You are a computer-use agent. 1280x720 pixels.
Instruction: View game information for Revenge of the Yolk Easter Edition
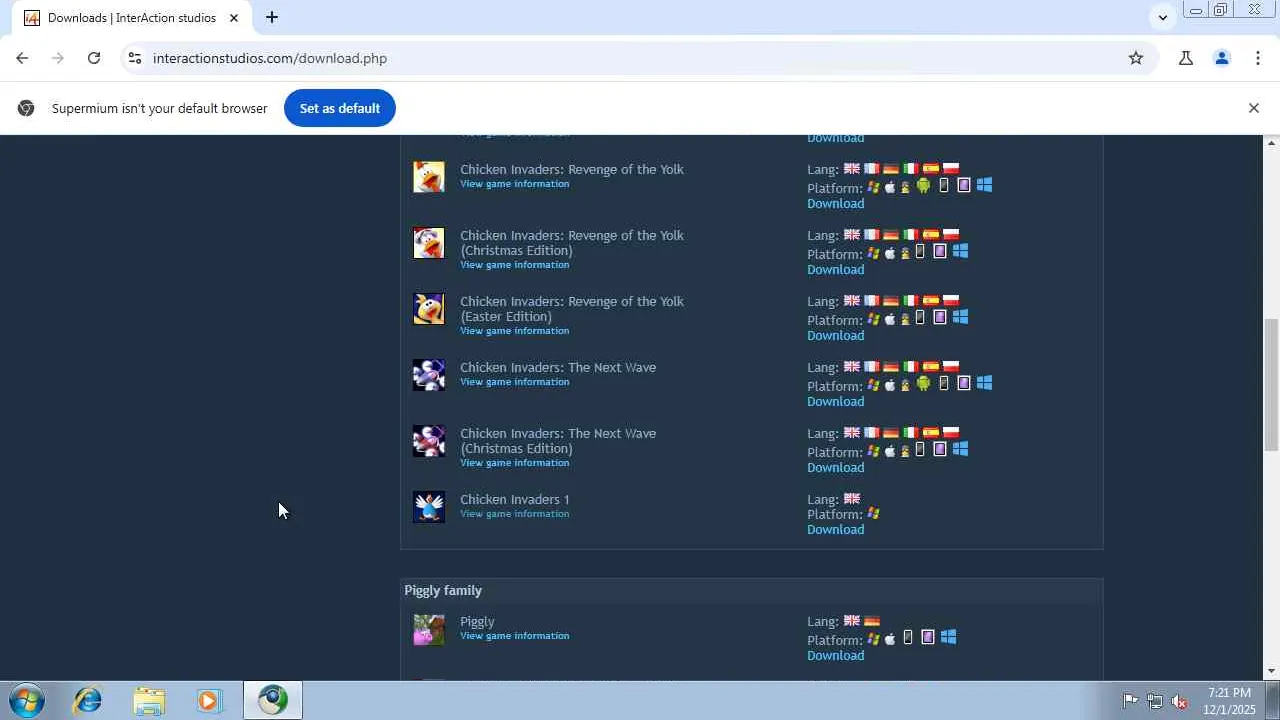pyautogui.click(x=515, y=331)
